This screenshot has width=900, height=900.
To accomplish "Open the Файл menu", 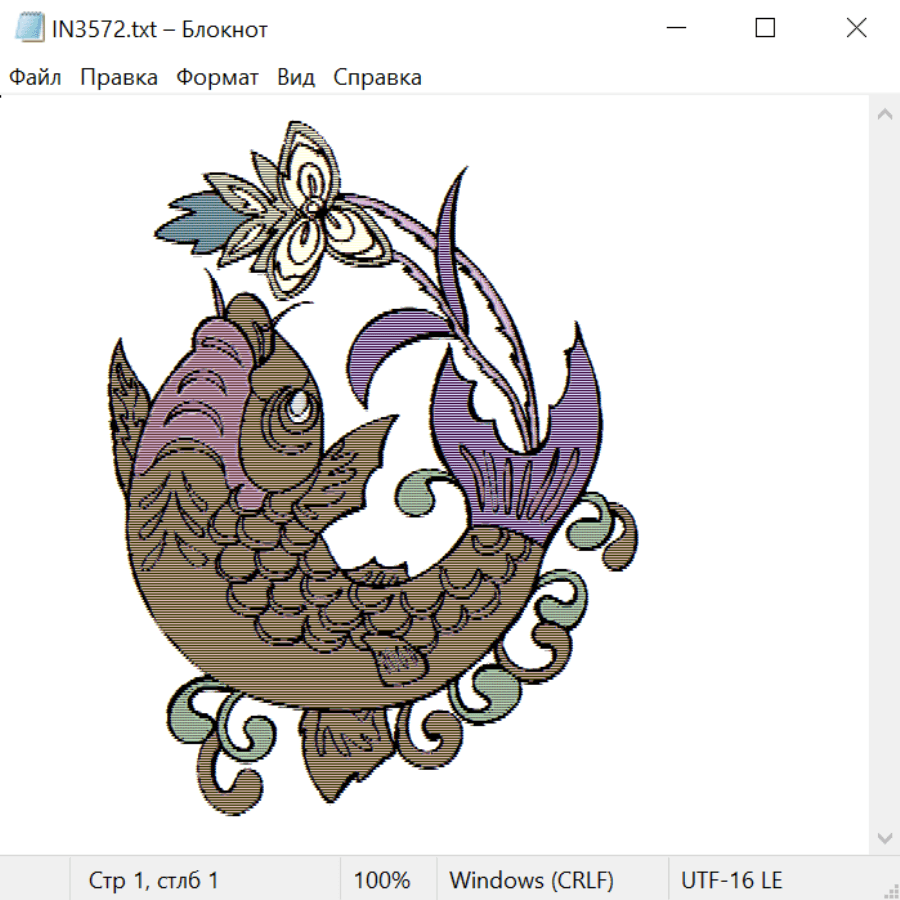I will click(35, 77).
